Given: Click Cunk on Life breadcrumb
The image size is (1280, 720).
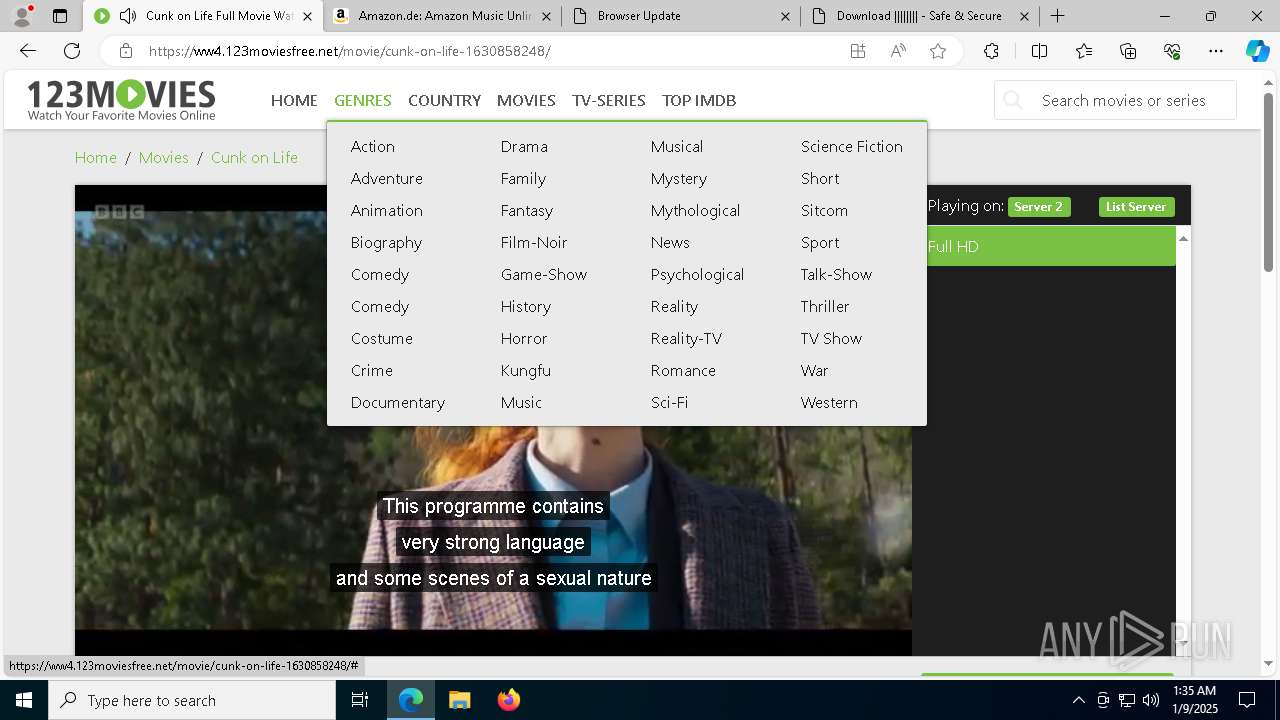Looking at the screenshot, I should pos(254,157).
